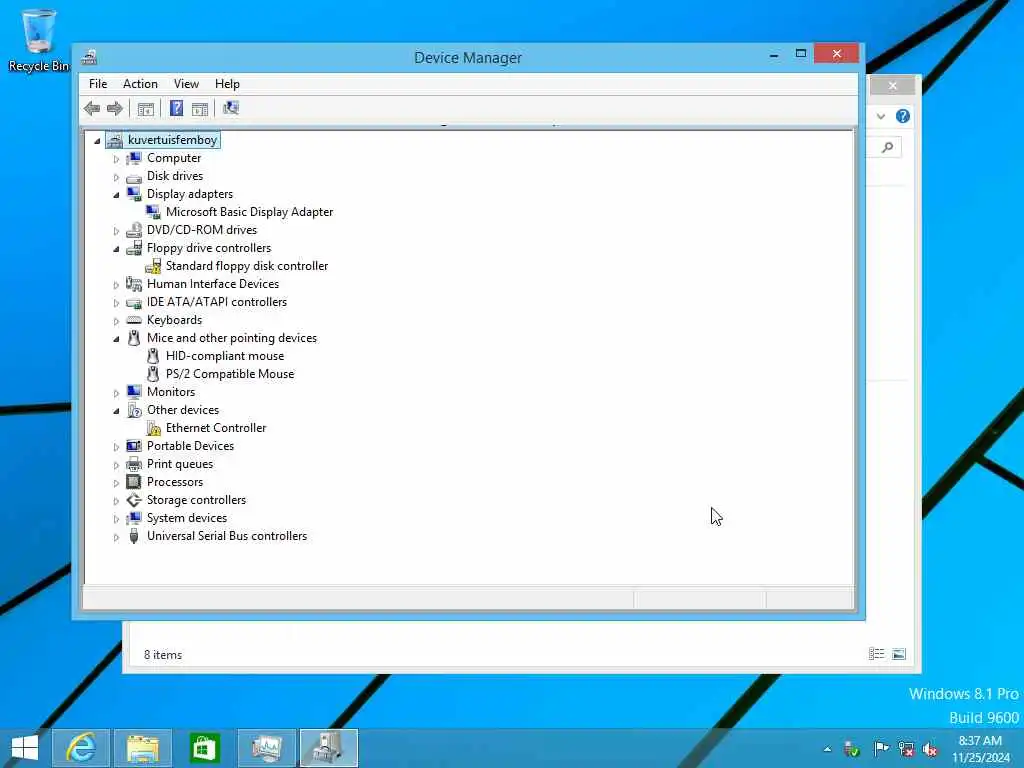Collapse the Mice and other pointing devices category
The width and height of the screenshot is (1024, 768).
pos(116,339)
